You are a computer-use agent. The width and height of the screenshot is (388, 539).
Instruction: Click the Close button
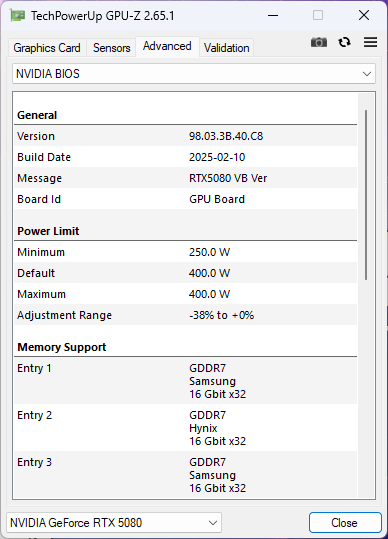point(345,523)
